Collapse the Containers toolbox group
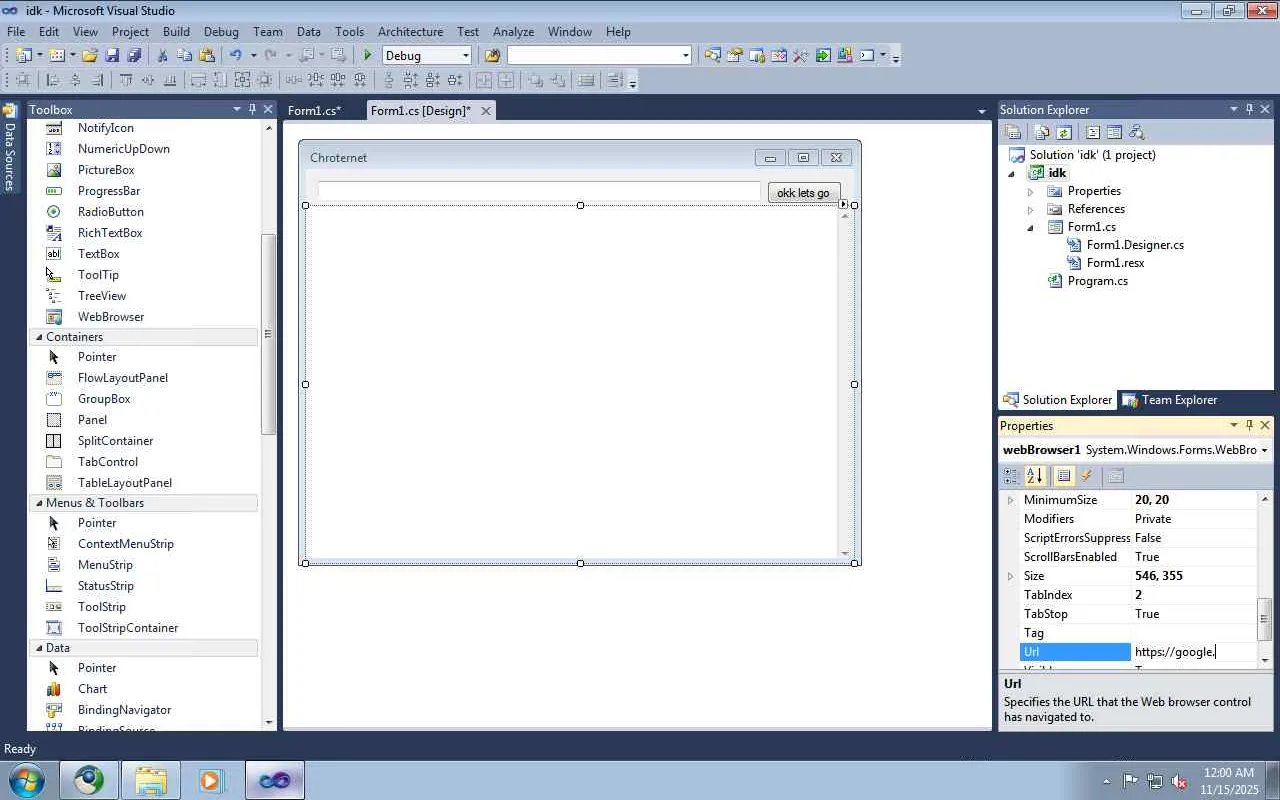The image size is (1280, 800). [x=39, y=337]
